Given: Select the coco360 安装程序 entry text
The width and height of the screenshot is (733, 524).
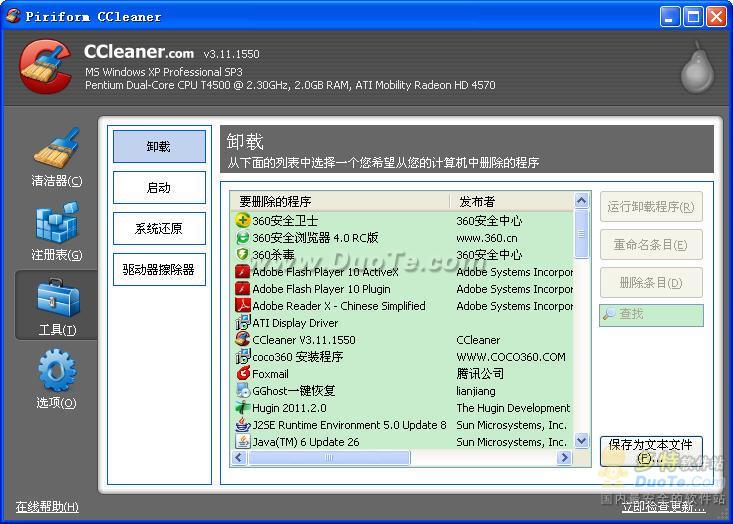Looking at the screenshot, I should (x=298, y=357).
